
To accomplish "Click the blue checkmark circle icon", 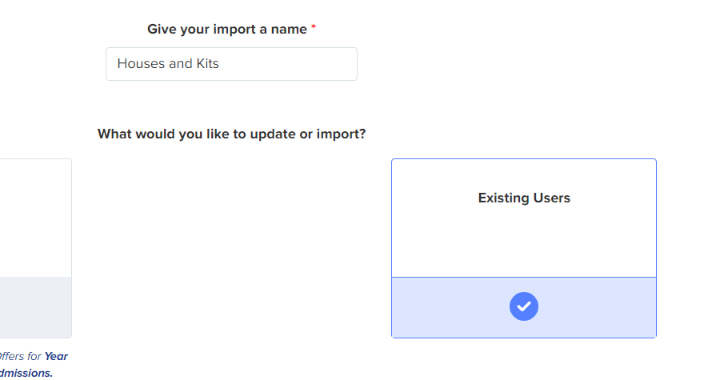I will [x=523, y=306].
